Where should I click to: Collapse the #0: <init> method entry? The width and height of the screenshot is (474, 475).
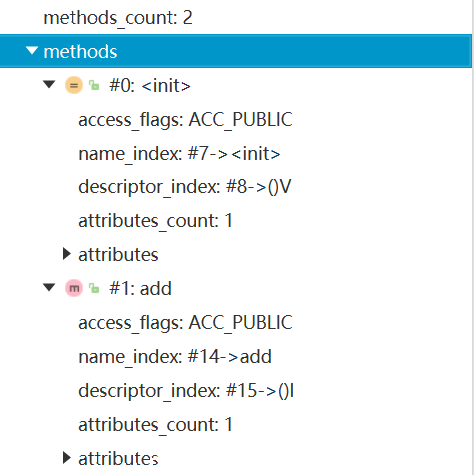coord(49,84)
